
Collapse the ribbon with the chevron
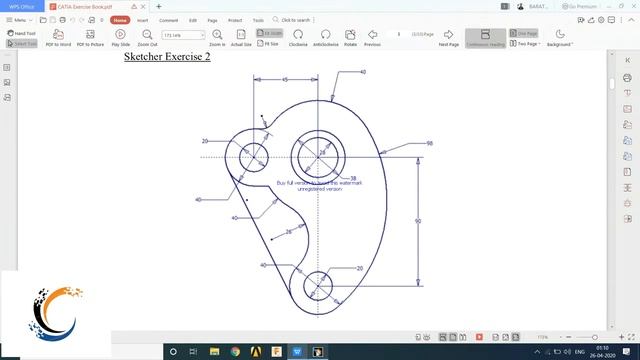pos(631,20)
